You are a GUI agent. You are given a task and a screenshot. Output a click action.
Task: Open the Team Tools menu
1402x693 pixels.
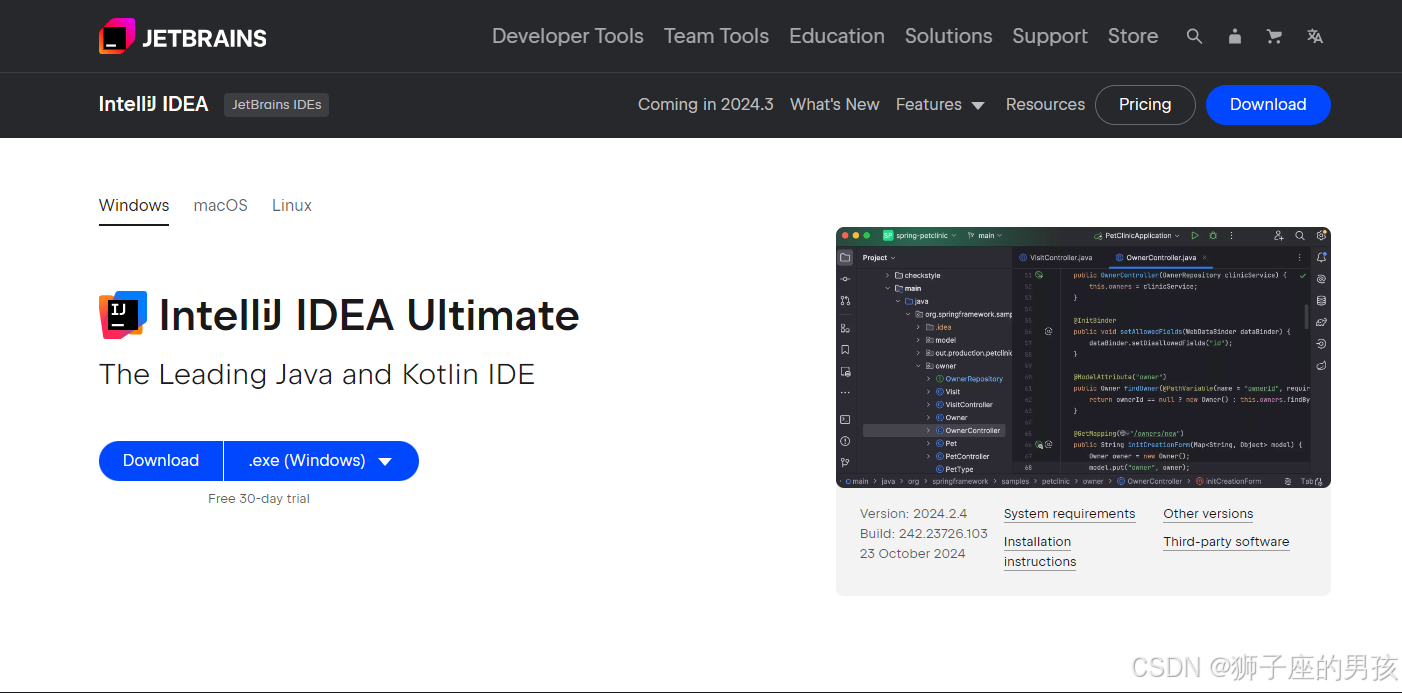[x=716, y=36]
